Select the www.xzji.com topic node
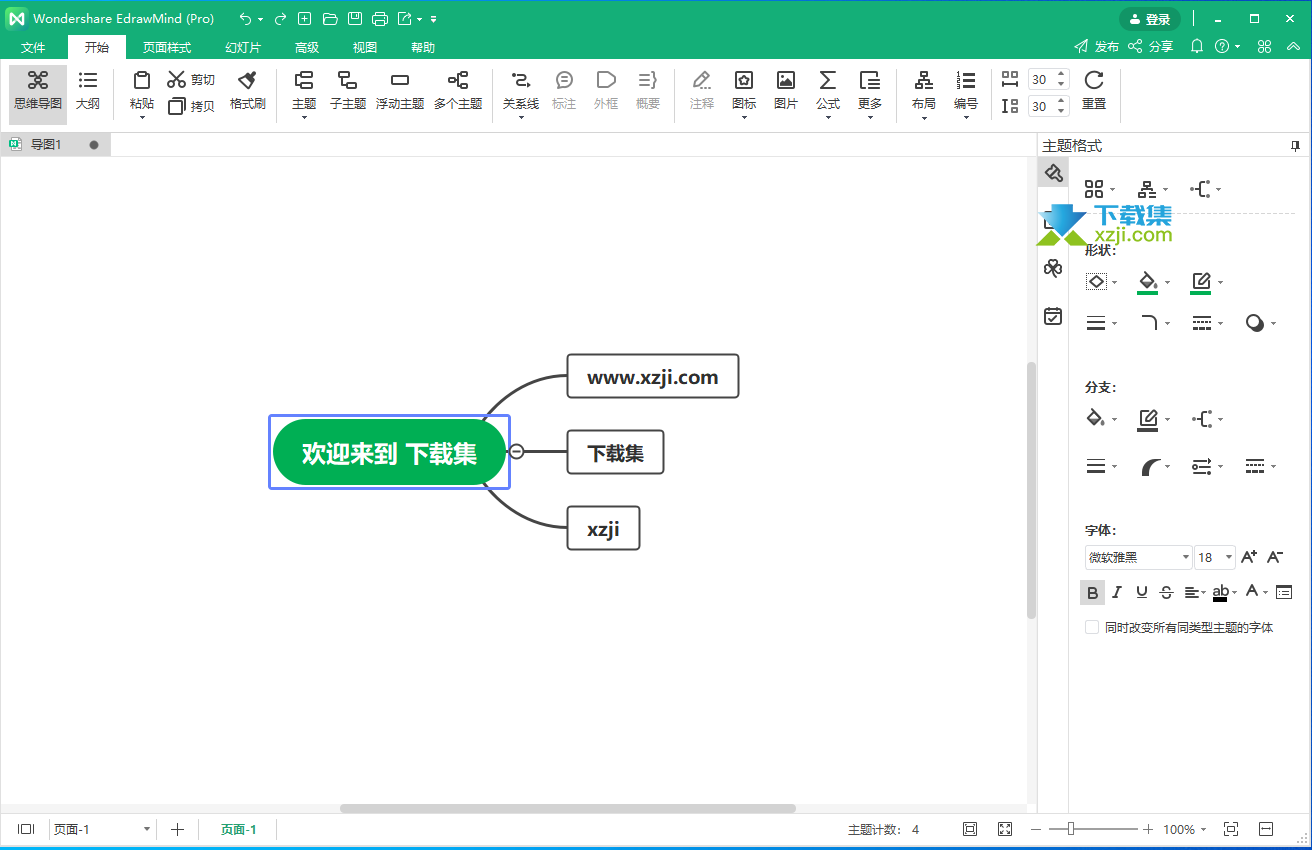The height and width of the screenshot is (850, 1312). point(652,376)
